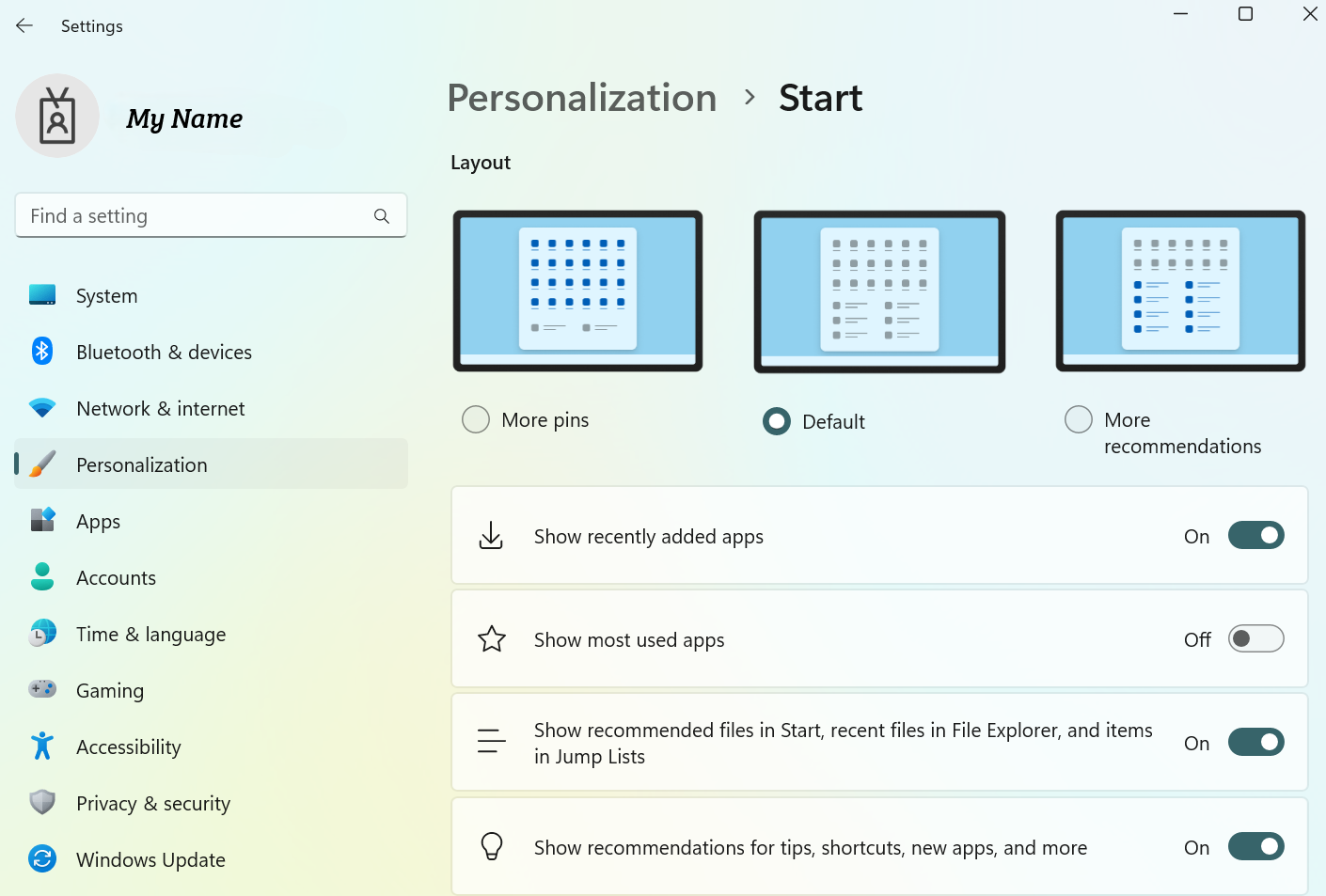Click the Accessibility figure icon
Screen dimensions: 1326x896
point(42,747)
